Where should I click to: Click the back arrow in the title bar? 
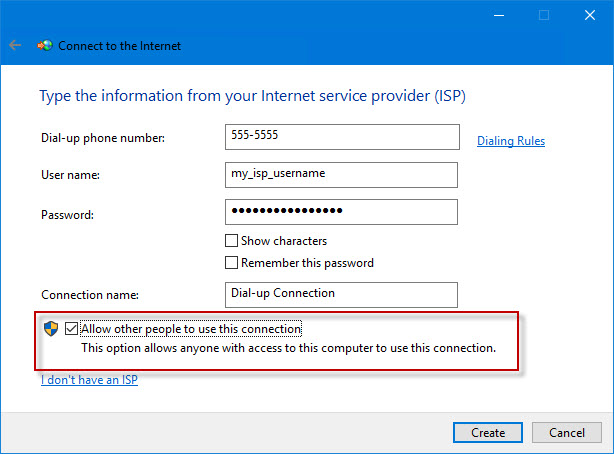tap(15, 46)
